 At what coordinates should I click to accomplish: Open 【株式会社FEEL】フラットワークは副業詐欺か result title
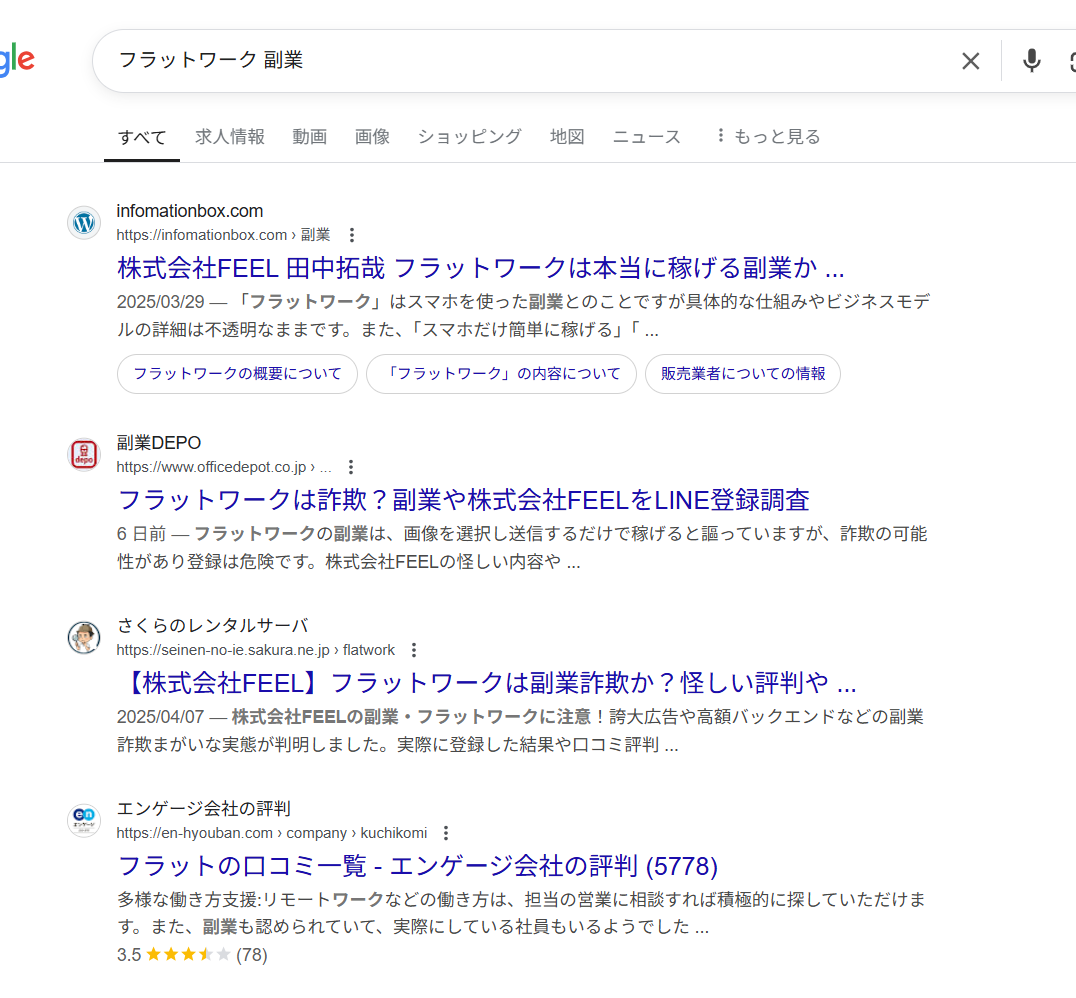[x=487, y=683]
